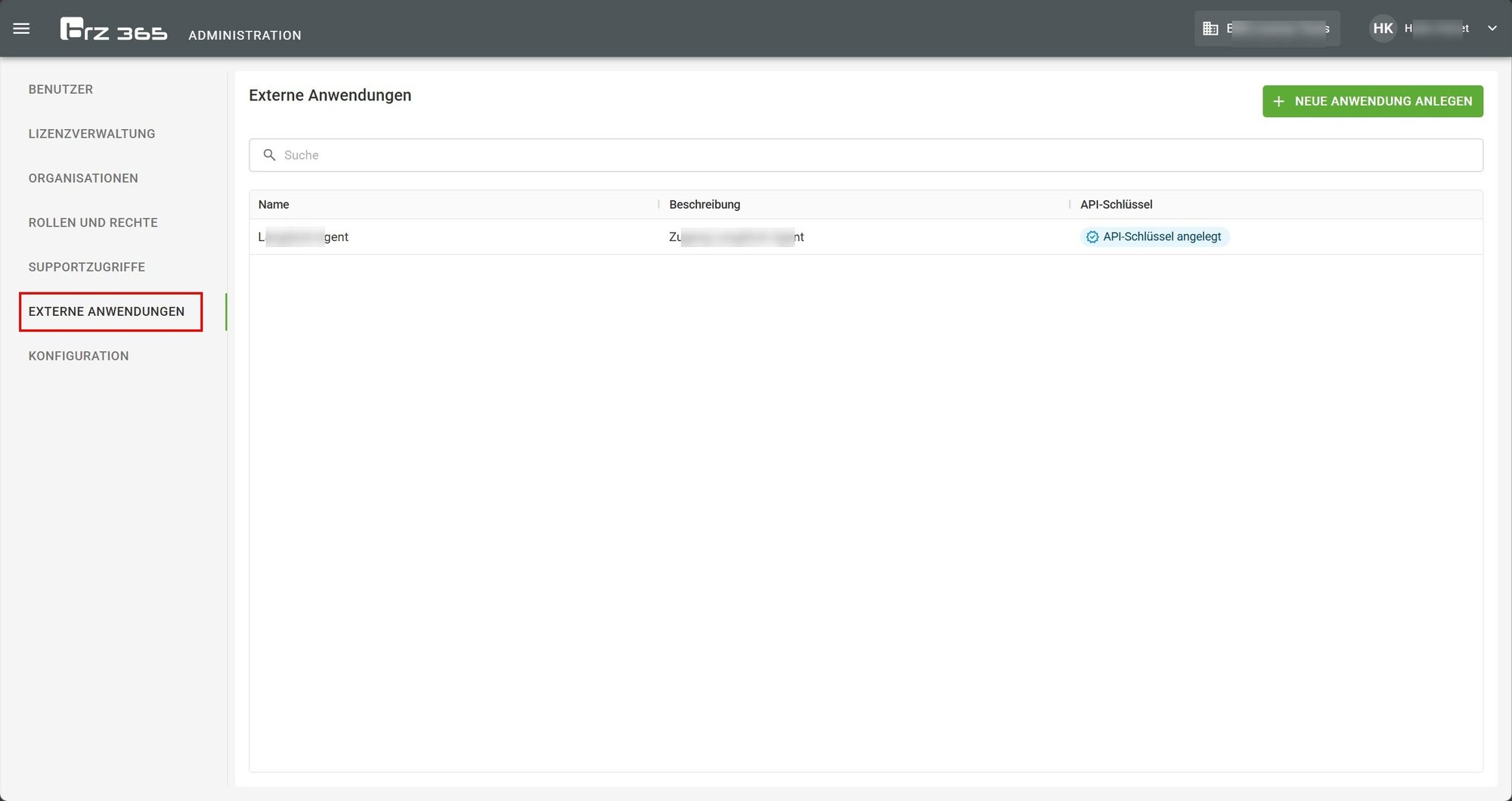This screenshot has height=801, width=1512.
Task: Click the organisation building icon
Action: (1210, 29)
